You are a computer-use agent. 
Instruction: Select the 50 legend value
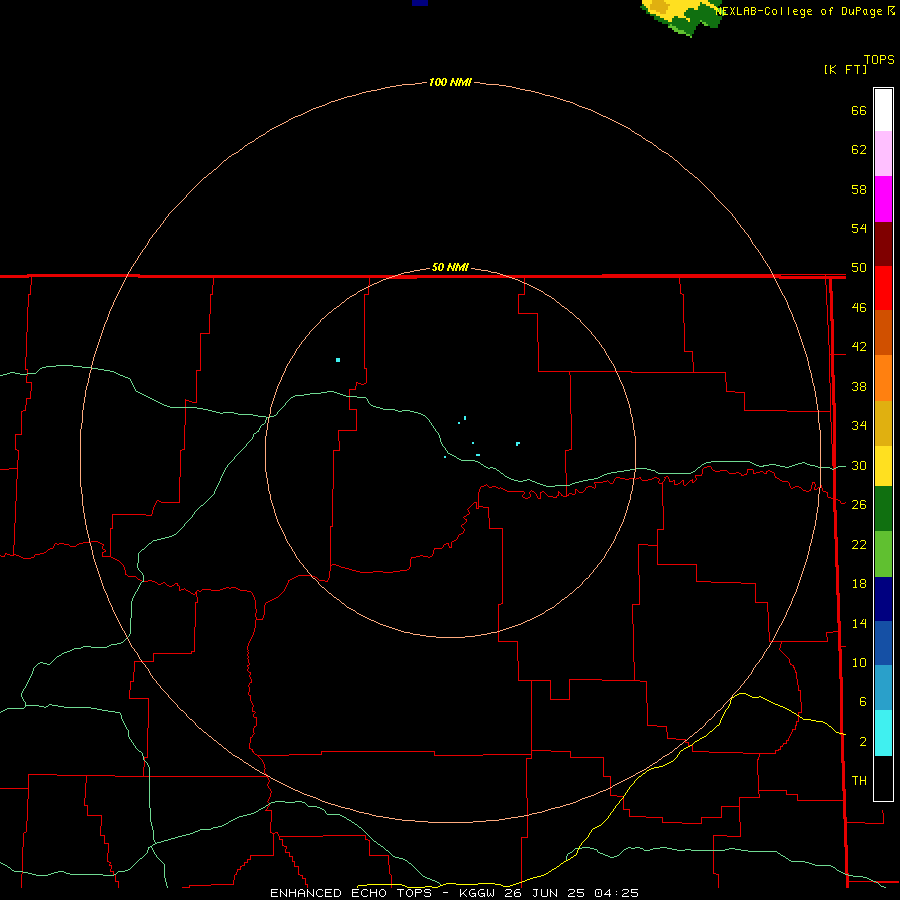click(x=859, y=267)
